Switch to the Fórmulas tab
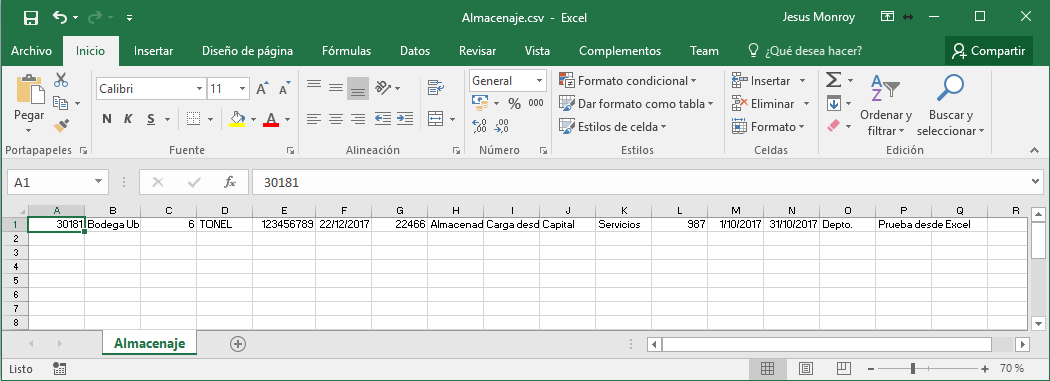The height and width of the screenshot is (381, 1050). (x=346, y=51)
